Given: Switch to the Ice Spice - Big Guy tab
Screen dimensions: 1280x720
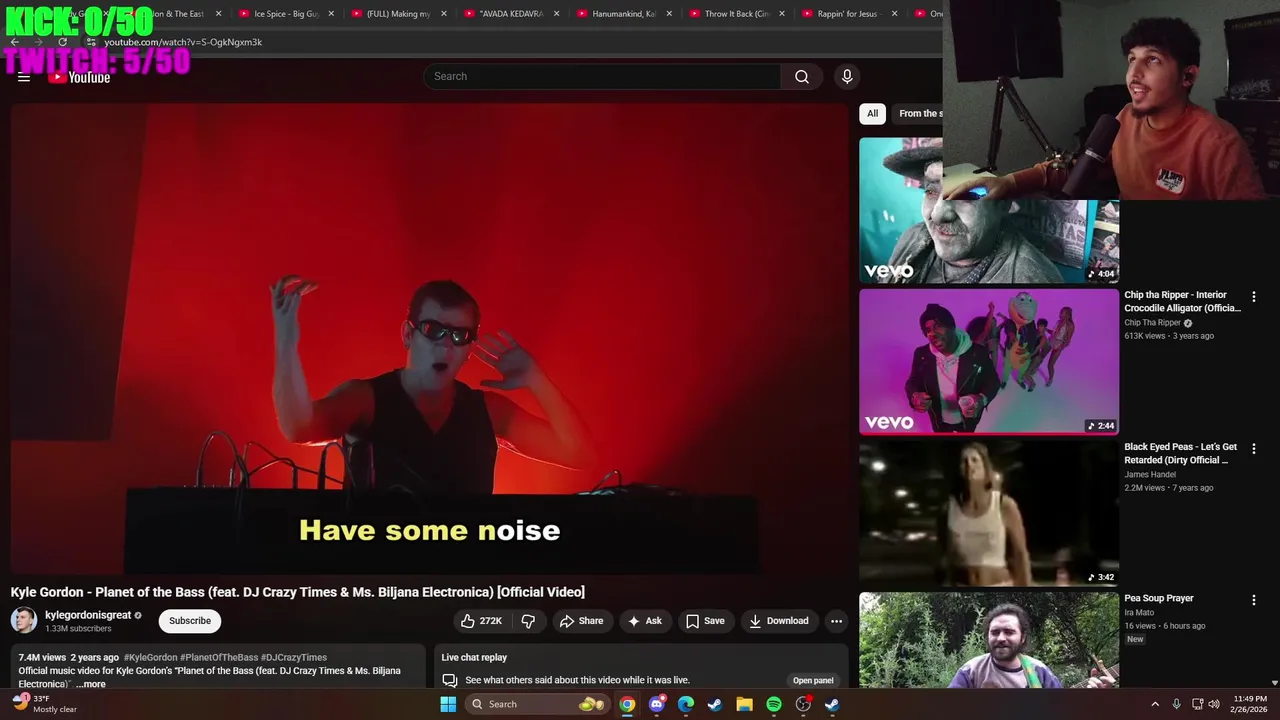Looking at the screenshot, I should coord(285,14).
